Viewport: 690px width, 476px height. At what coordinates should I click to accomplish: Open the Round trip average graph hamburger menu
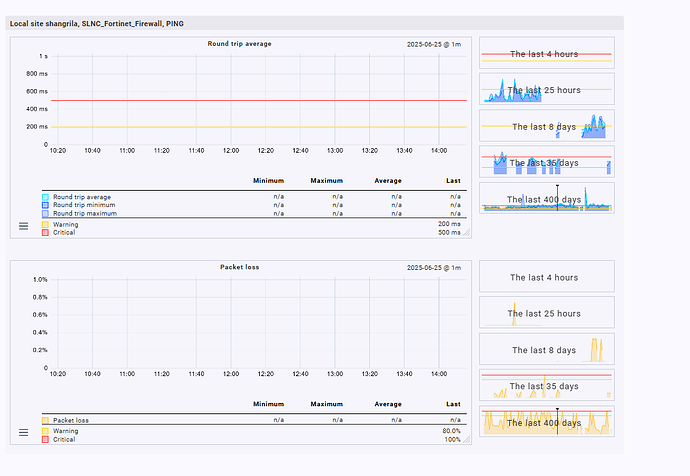pyautogui.click(x=24, y=228)
